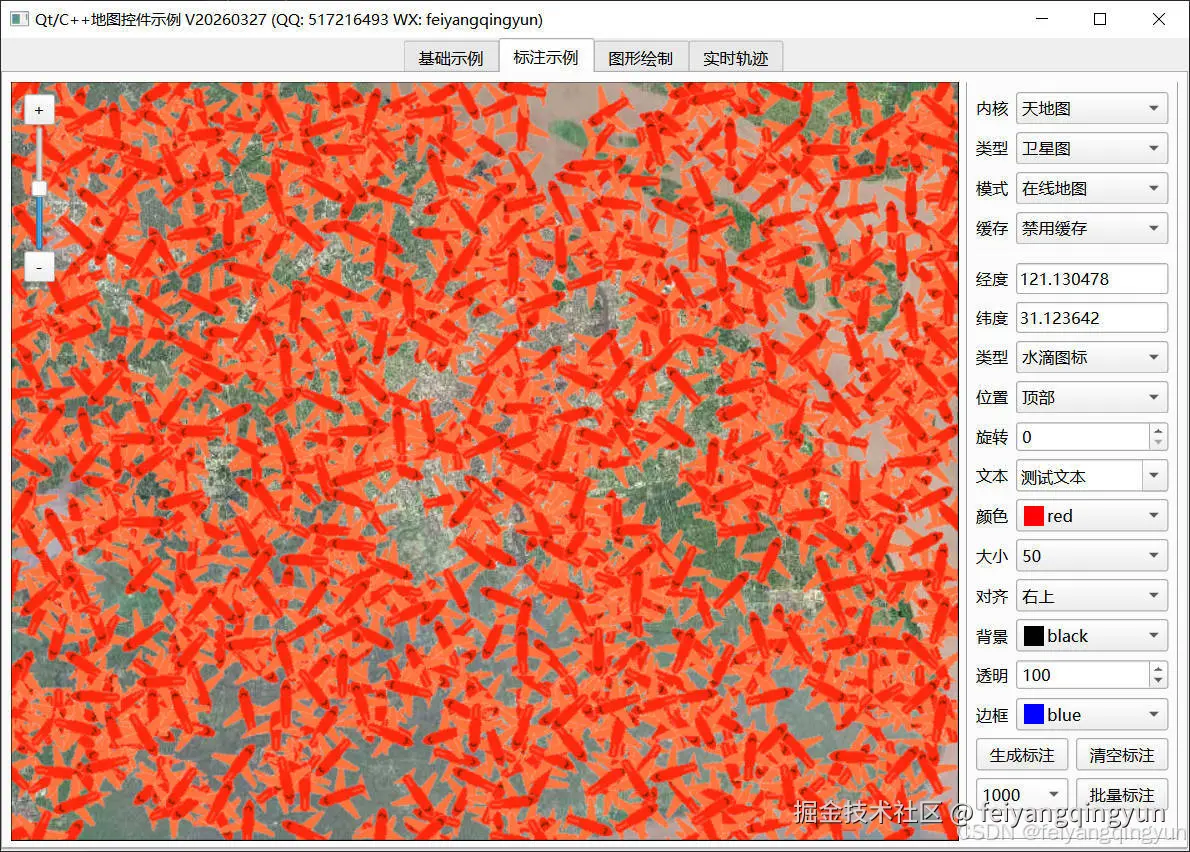
Task: Click the blue border color swatch
Action: (x=1033, y=715)
